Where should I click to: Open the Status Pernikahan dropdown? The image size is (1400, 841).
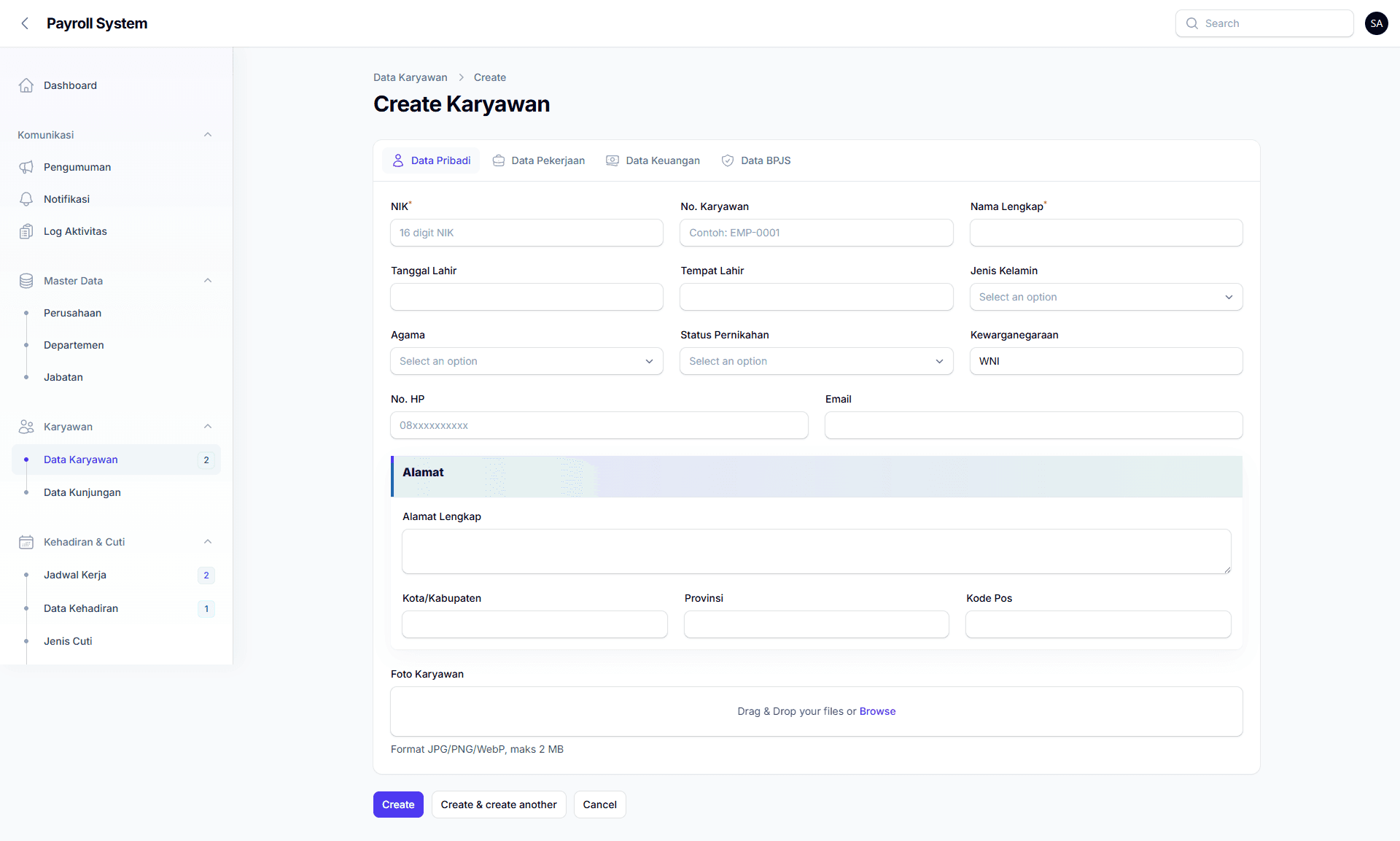click(816, 361)
